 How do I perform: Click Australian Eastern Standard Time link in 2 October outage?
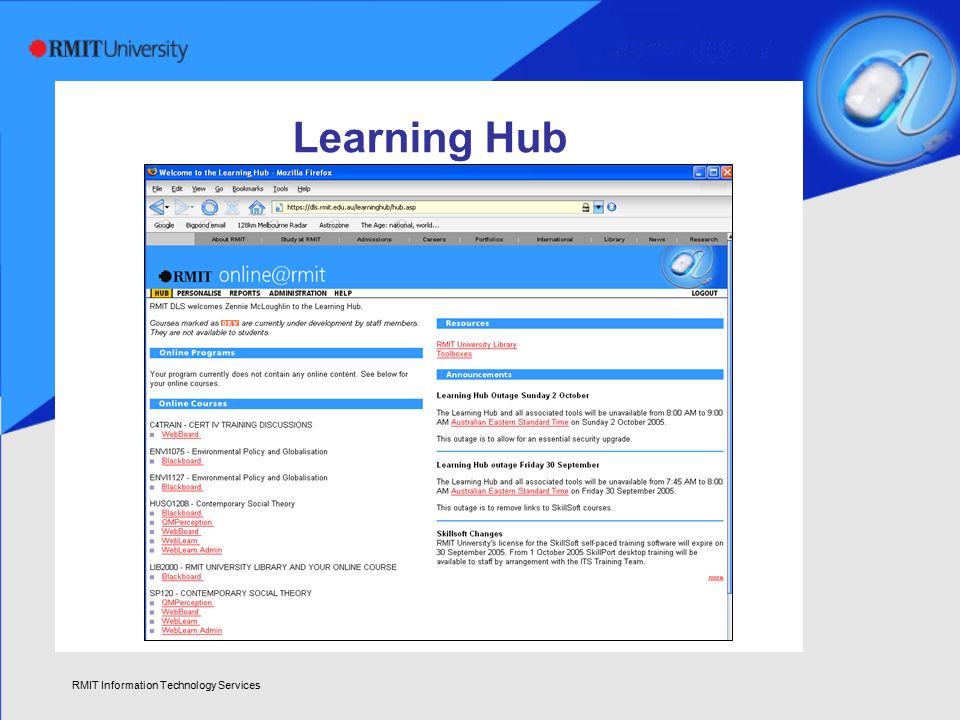pyautogui.click(x=509, y=422)
